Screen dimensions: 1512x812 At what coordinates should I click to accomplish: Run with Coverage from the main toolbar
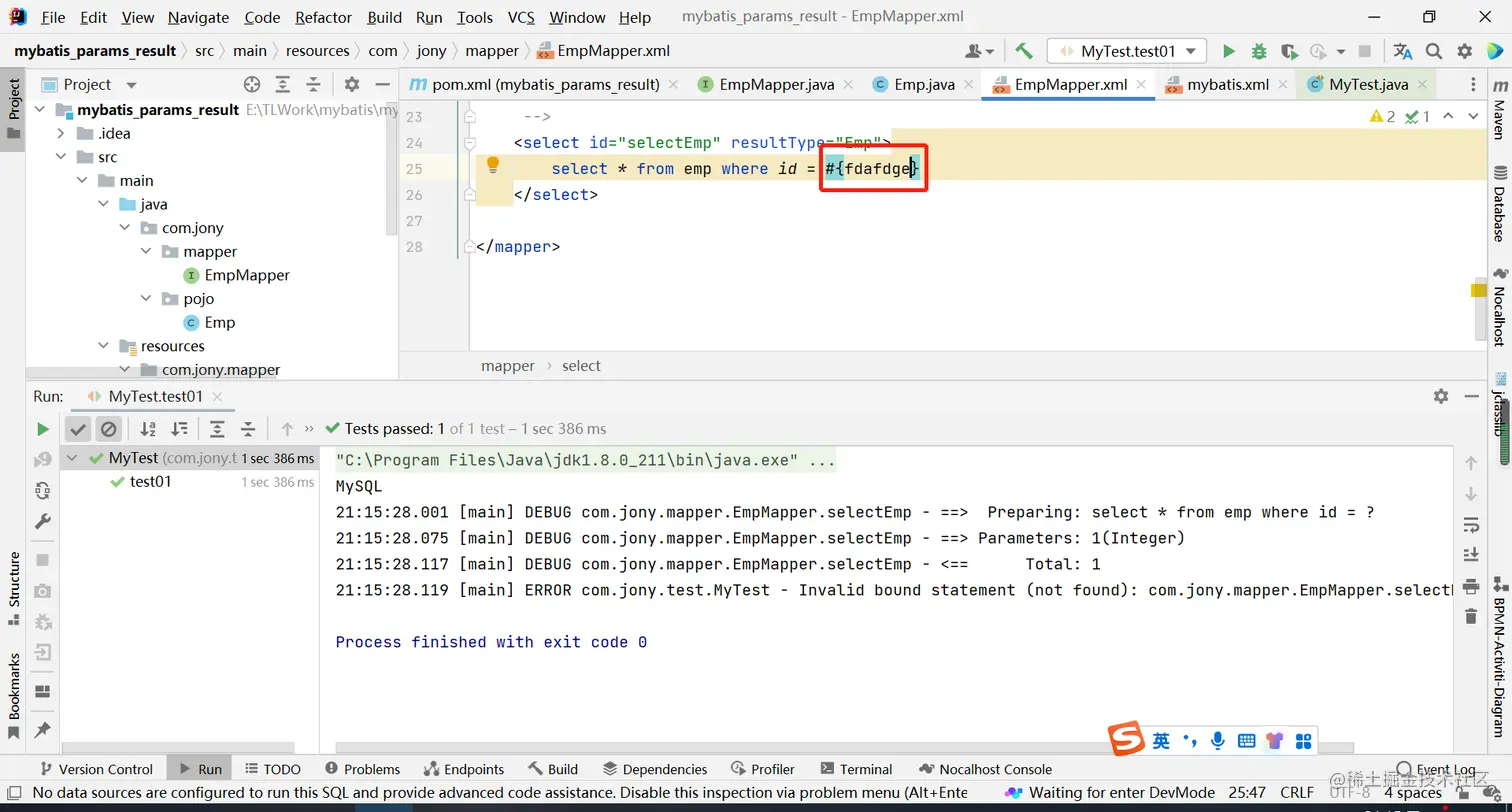[1289, 51]
